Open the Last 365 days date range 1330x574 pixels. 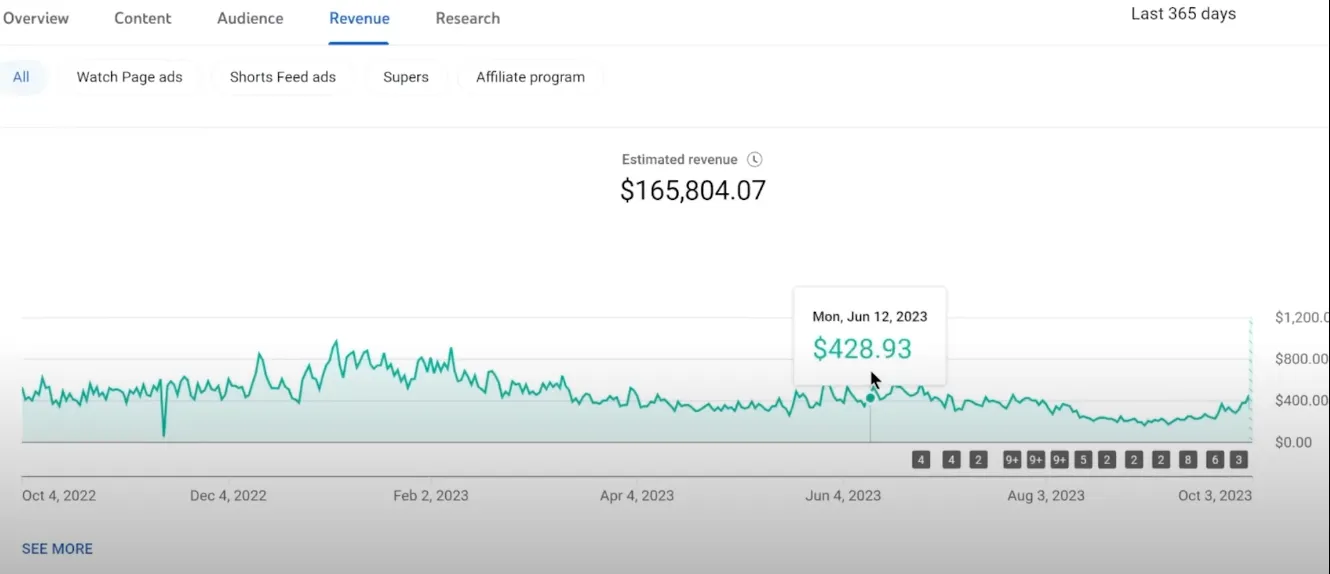coord(1183,14)
